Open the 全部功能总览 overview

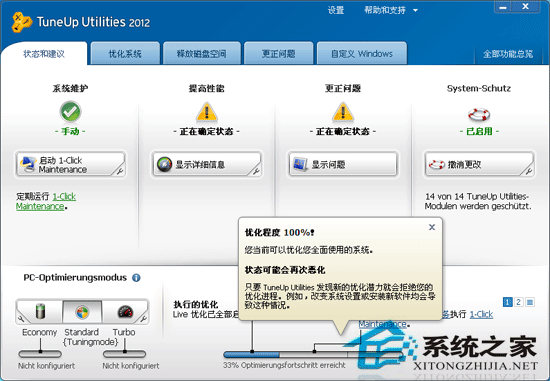[x=508, y=54]
